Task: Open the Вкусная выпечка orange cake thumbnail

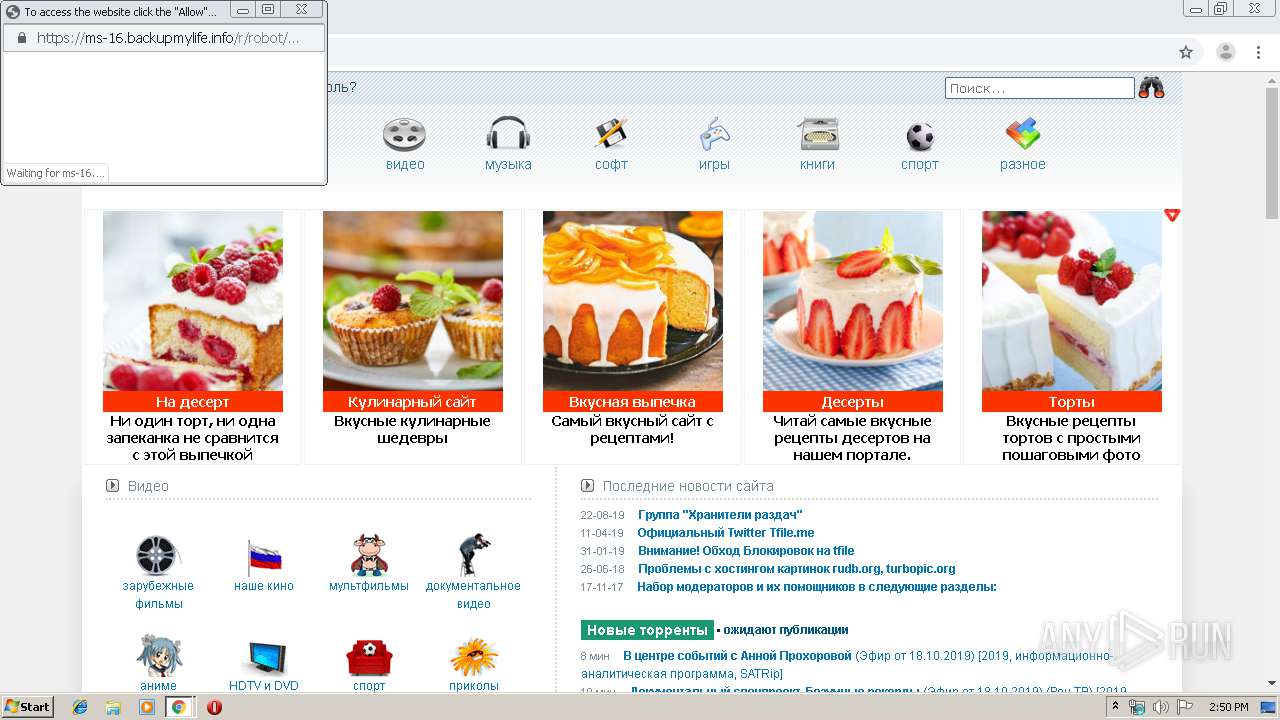Action: point(633,300)
